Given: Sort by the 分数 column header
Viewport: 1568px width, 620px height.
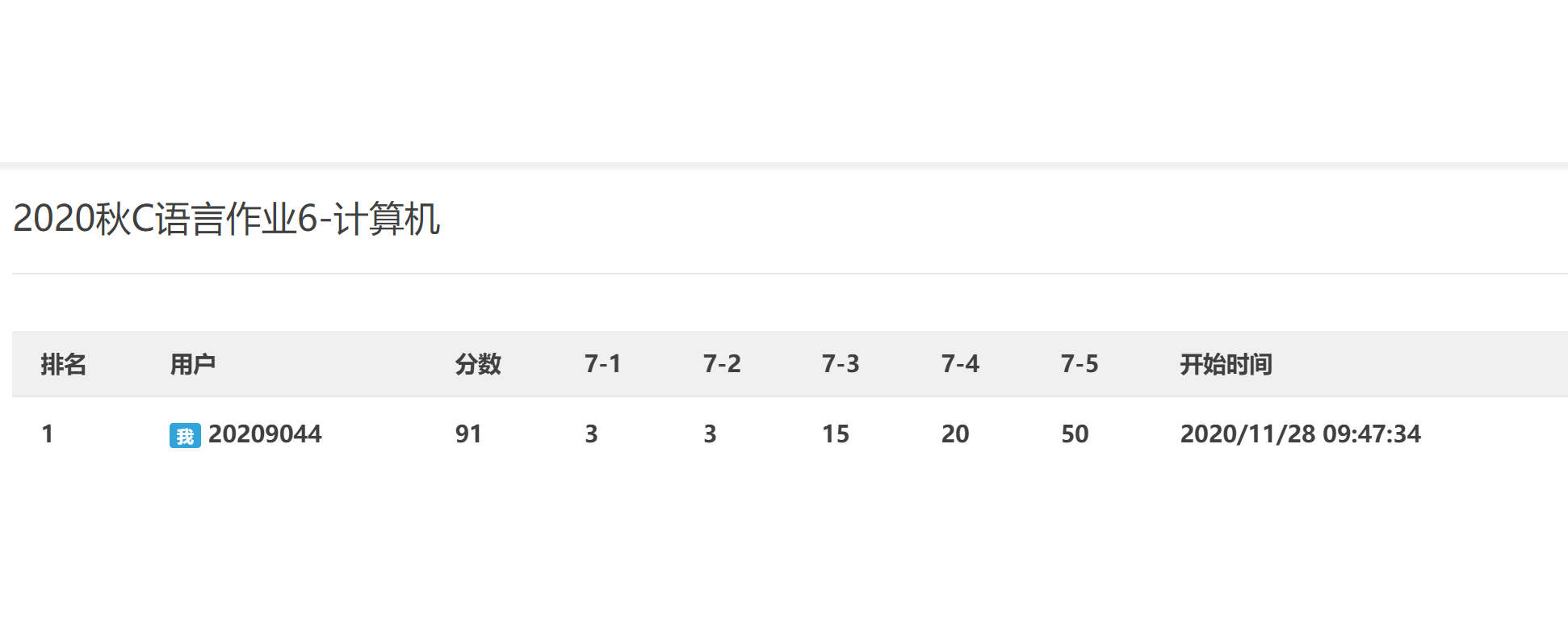Looking at the screenshot, I should [x=478, y=364].
